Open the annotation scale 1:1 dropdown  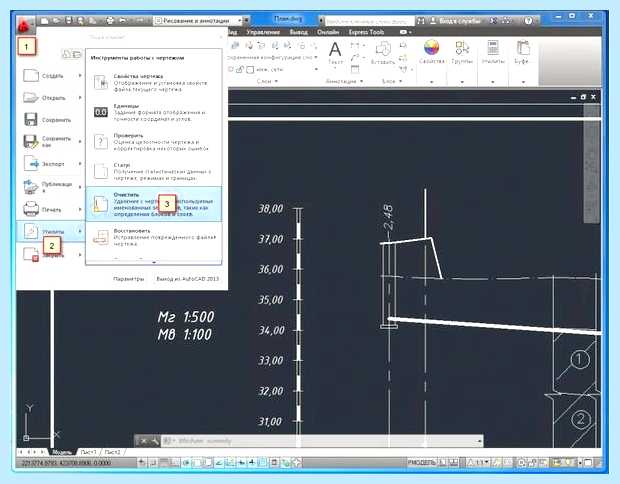click(479, 462)
